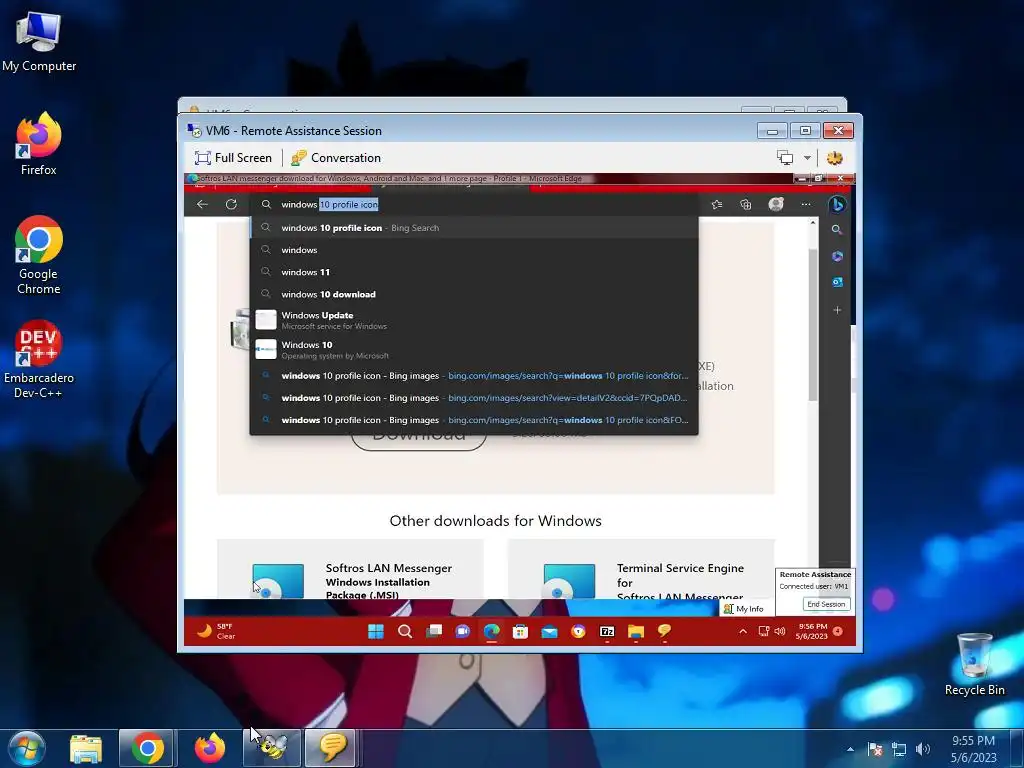
Task: Open Task View on the remote taskbar
Action: pyautogui.click(x=434, y=632)
